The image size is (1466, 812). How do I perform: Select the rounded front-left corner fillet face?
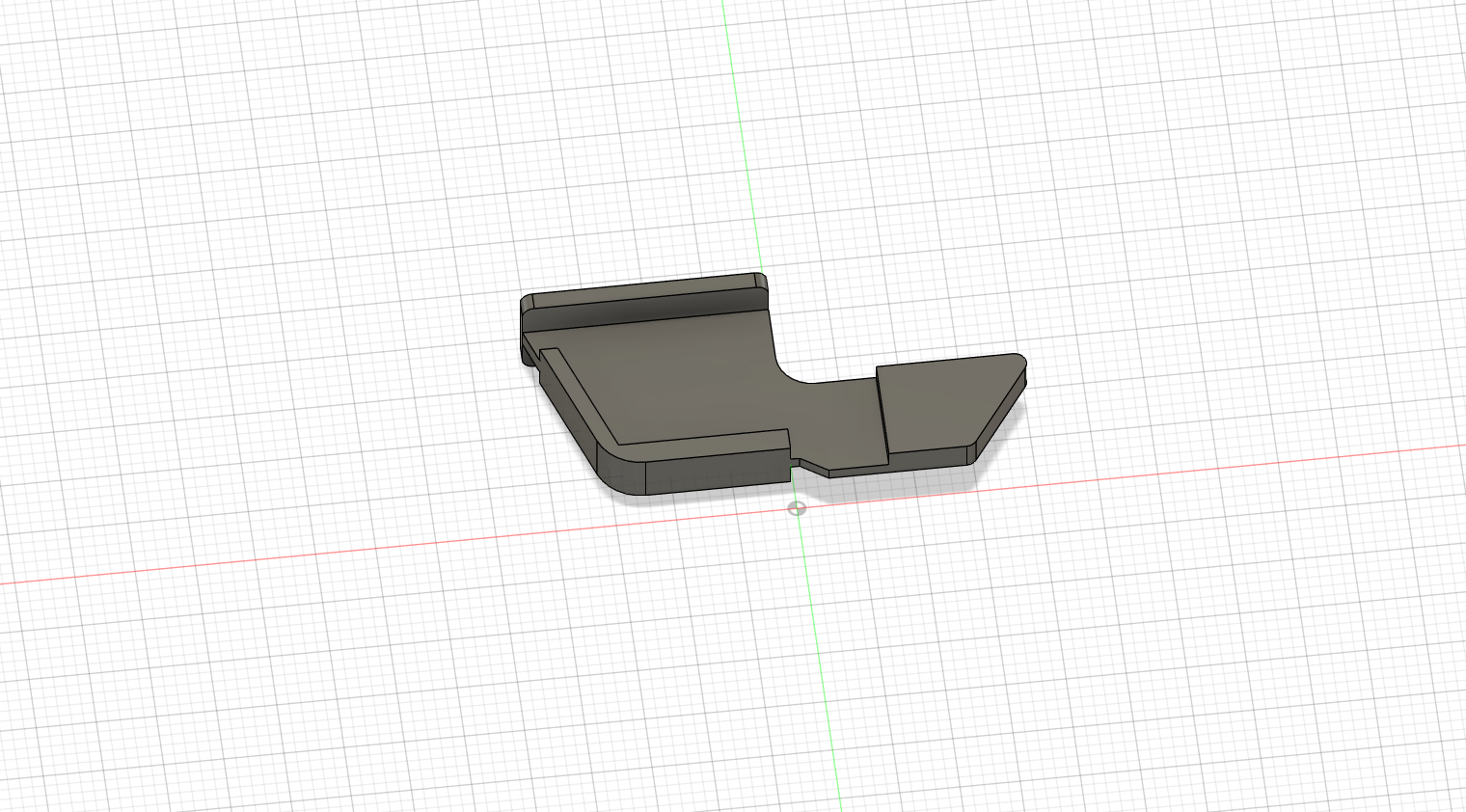pyautogui.click(x=621, y=471)
